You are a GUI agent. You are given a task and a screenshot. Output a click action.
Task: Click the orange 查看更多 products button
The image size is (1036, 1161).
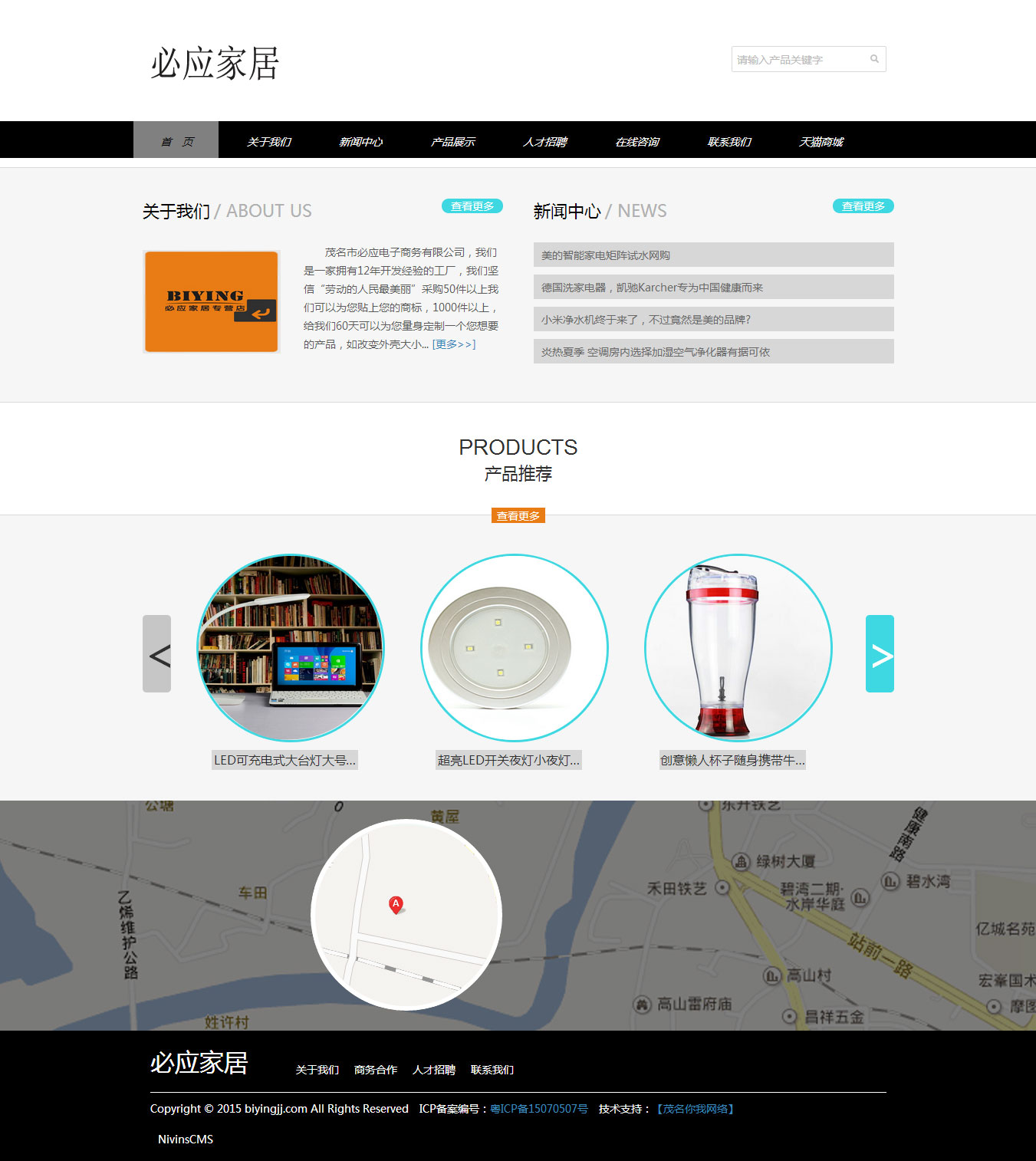point(518,516)
